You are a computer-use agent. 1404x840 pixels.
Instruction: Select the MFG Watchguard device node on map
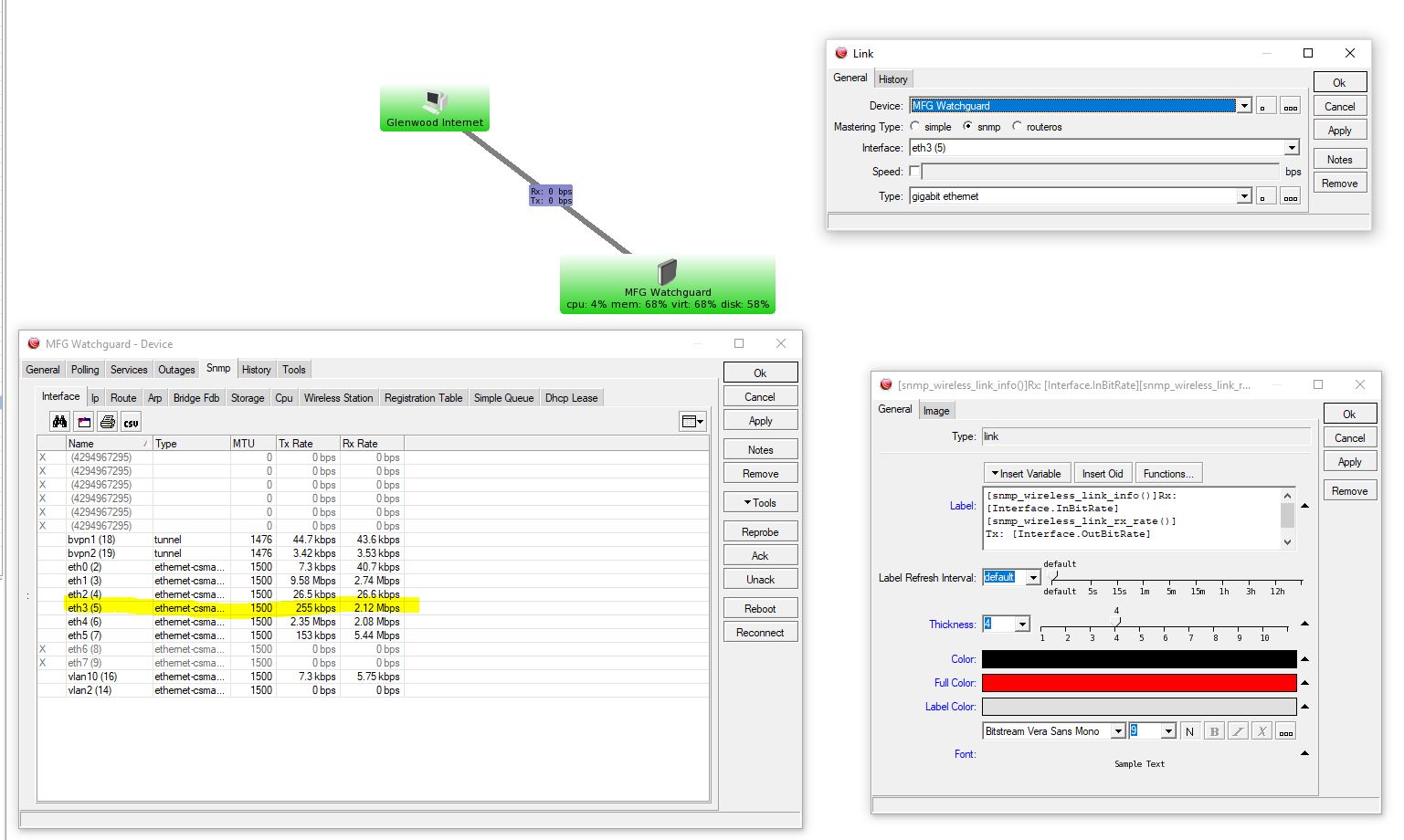click(668, 285)
